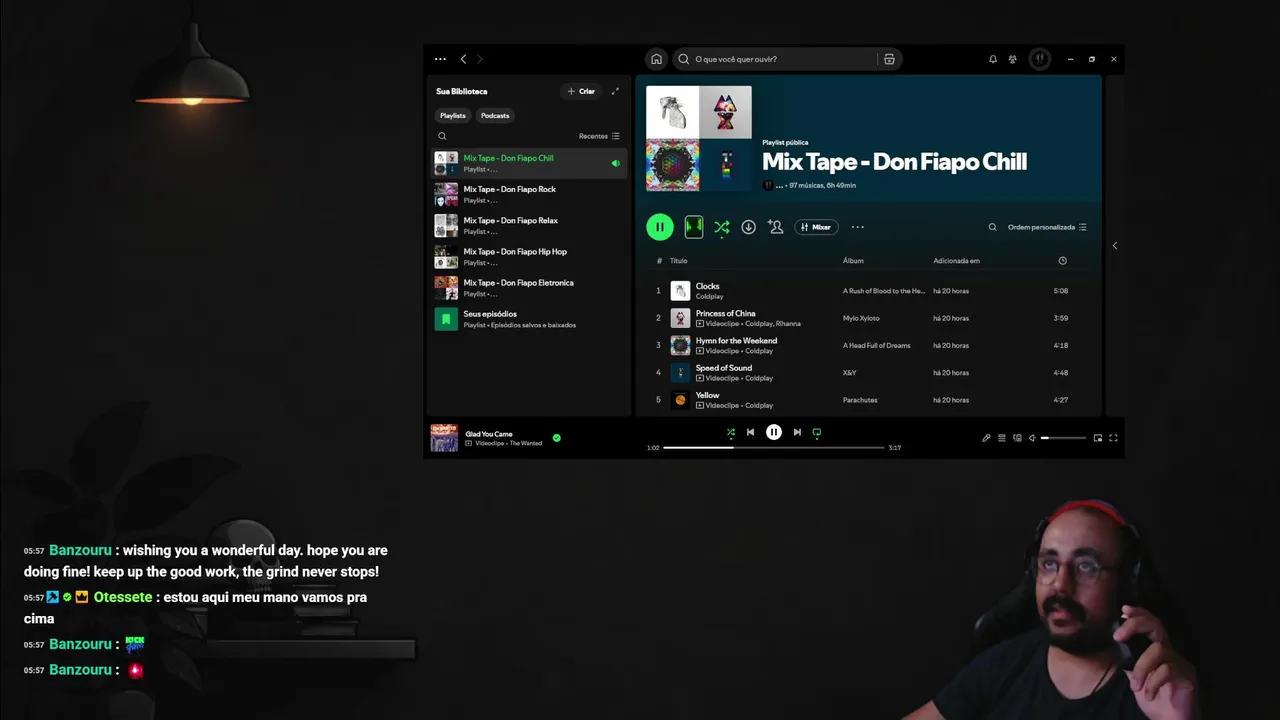Go back using the left navigation arrow
The height and width of the screenshot is (720, 1280).
pyautogui.click(x=463, y=59)
